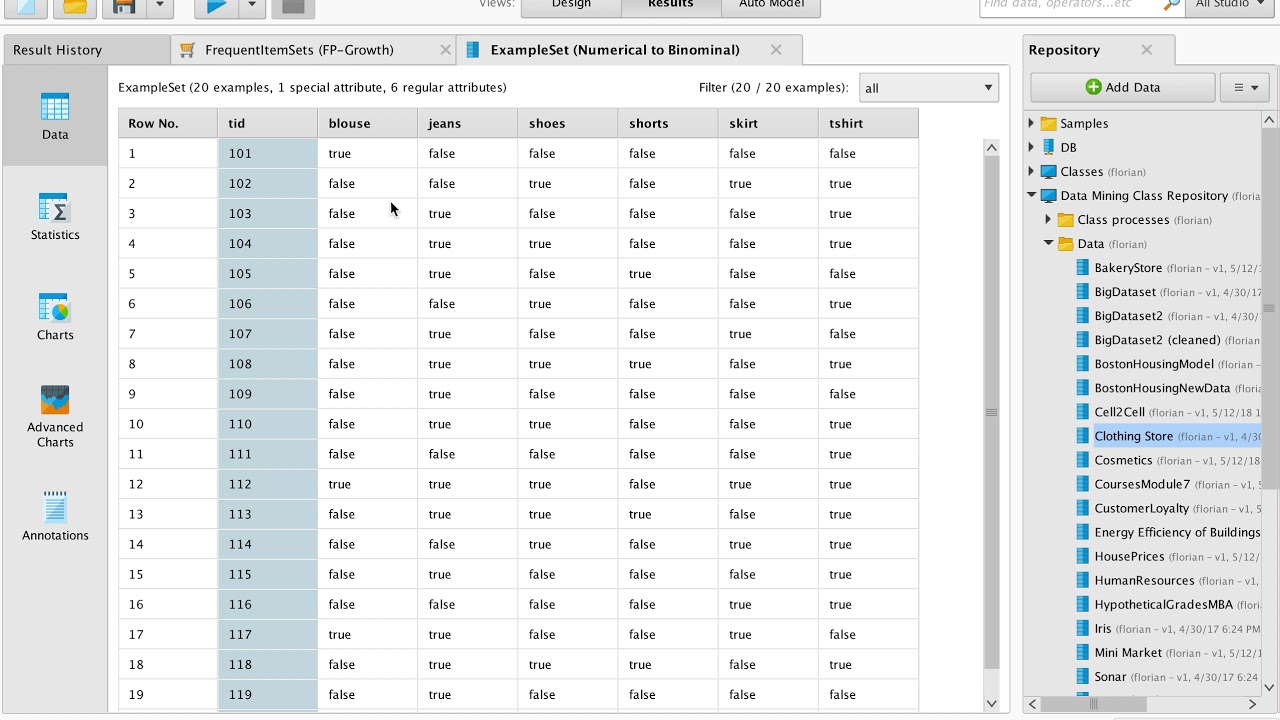Click the save process disk icon
The width and height of the screenshot is (1280, 720).
pos(124,6)
